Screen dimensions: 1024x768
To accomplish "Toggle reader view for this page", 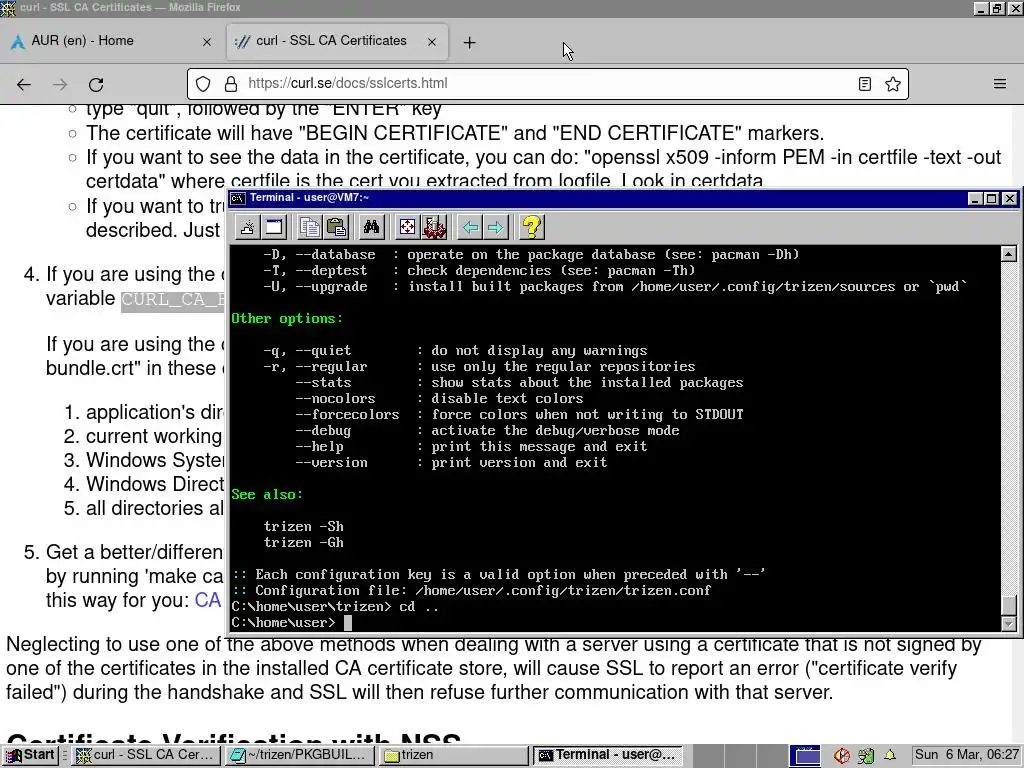I will 865,84.
